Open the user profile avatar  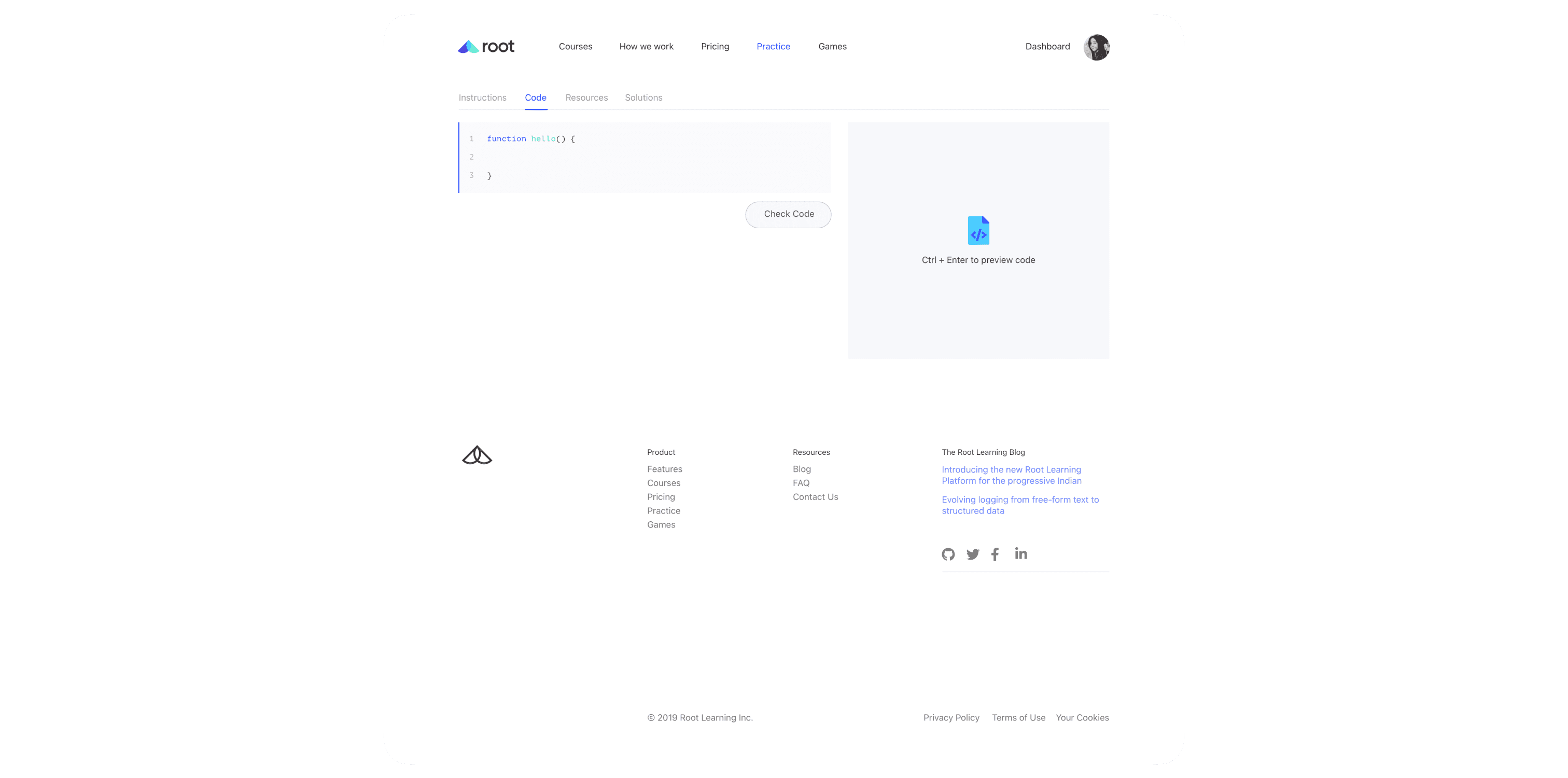coord(1096,47)
